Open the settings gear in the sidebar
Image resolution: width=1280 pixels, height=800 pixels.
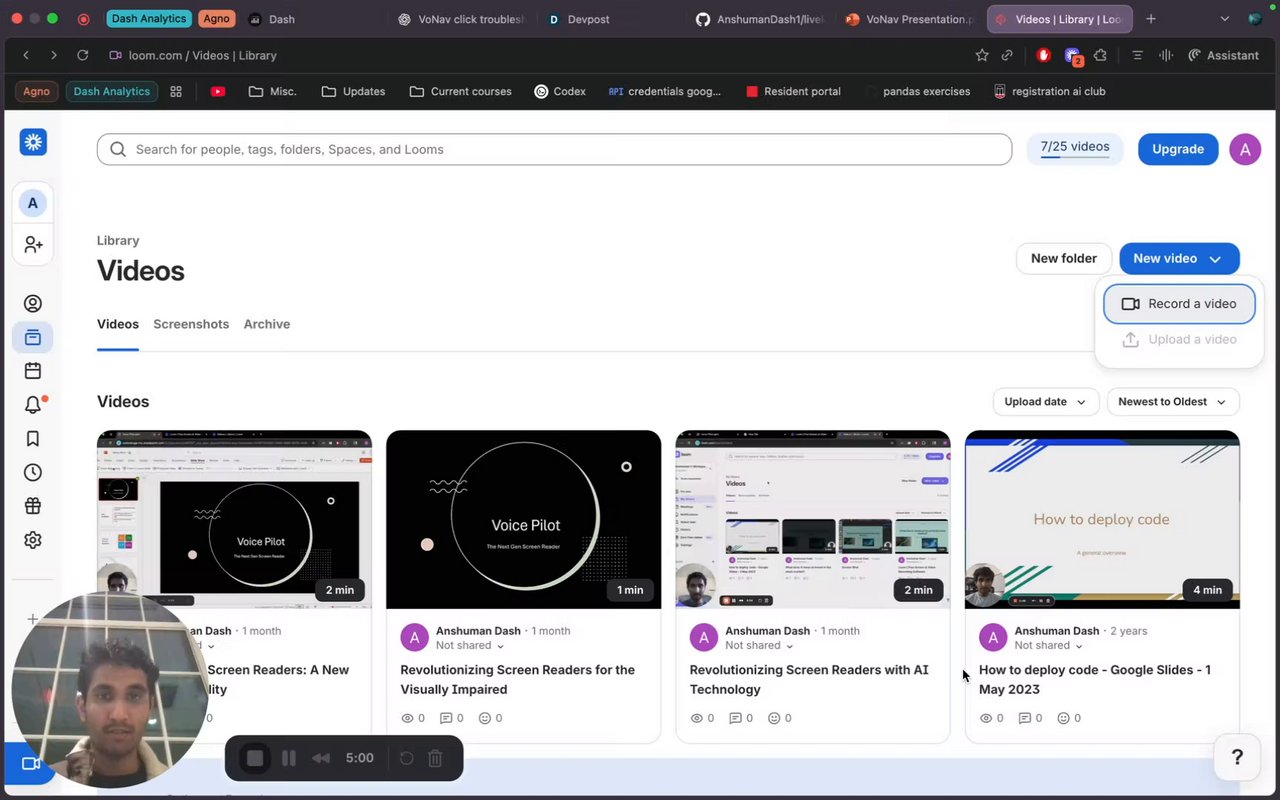coord(33,540)
